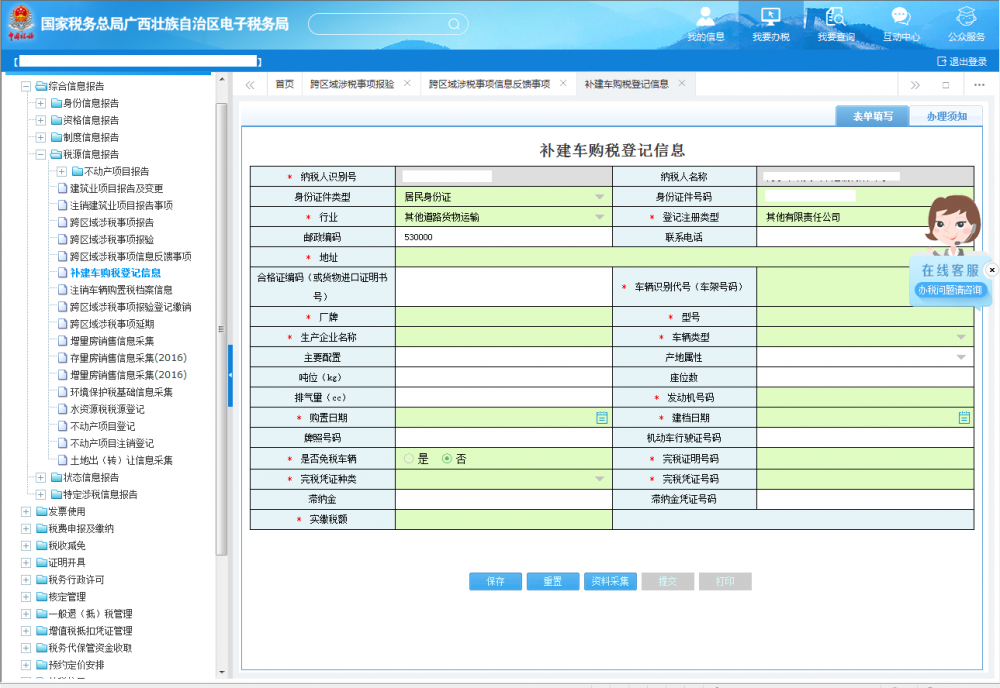
Task: Select 否 for 是否免税车辆
Action: click(447, 458)
